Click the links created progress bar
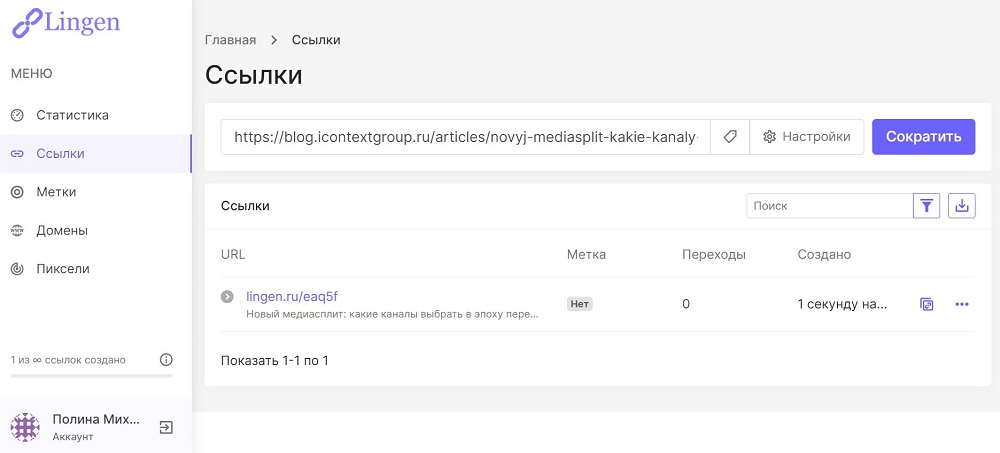 92,376
